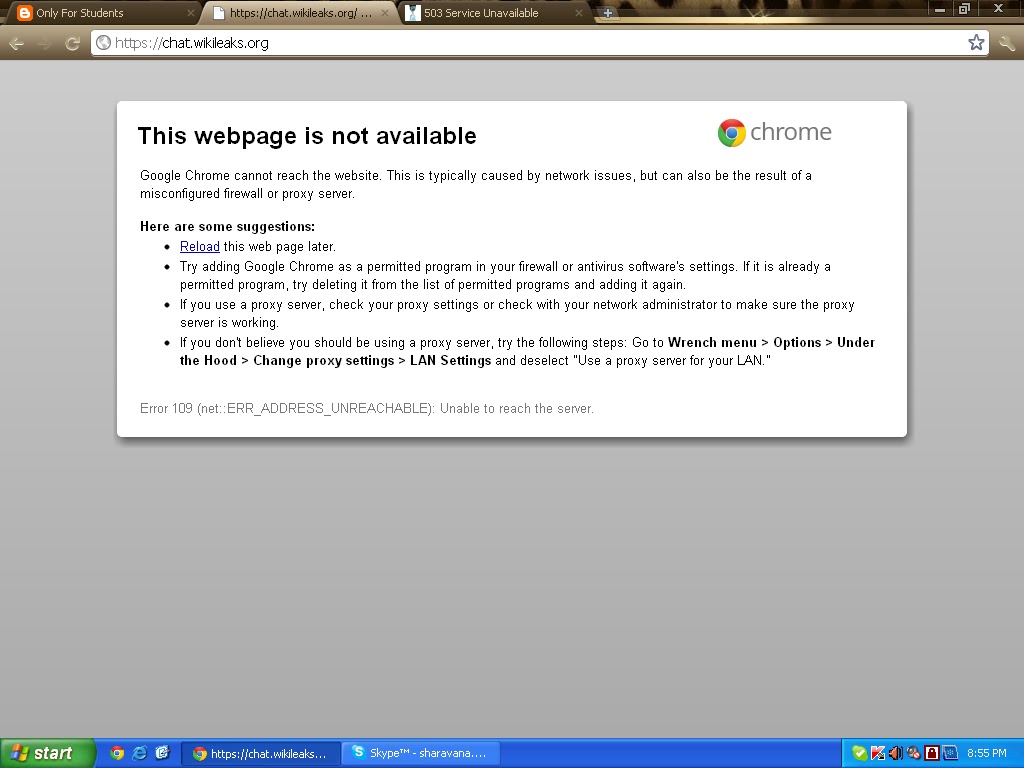The image size is (1024, 768).
Task: Click 'Here are some suggestions:' text
Action: [227, 227]
